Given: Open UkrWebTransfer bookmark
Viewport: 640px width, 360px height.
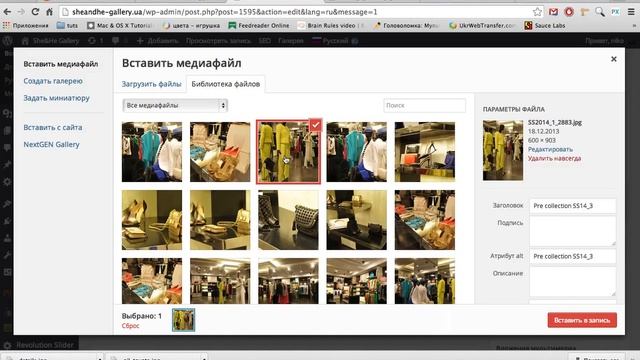Looking at the screenshot, I should [x=482, y=25].
